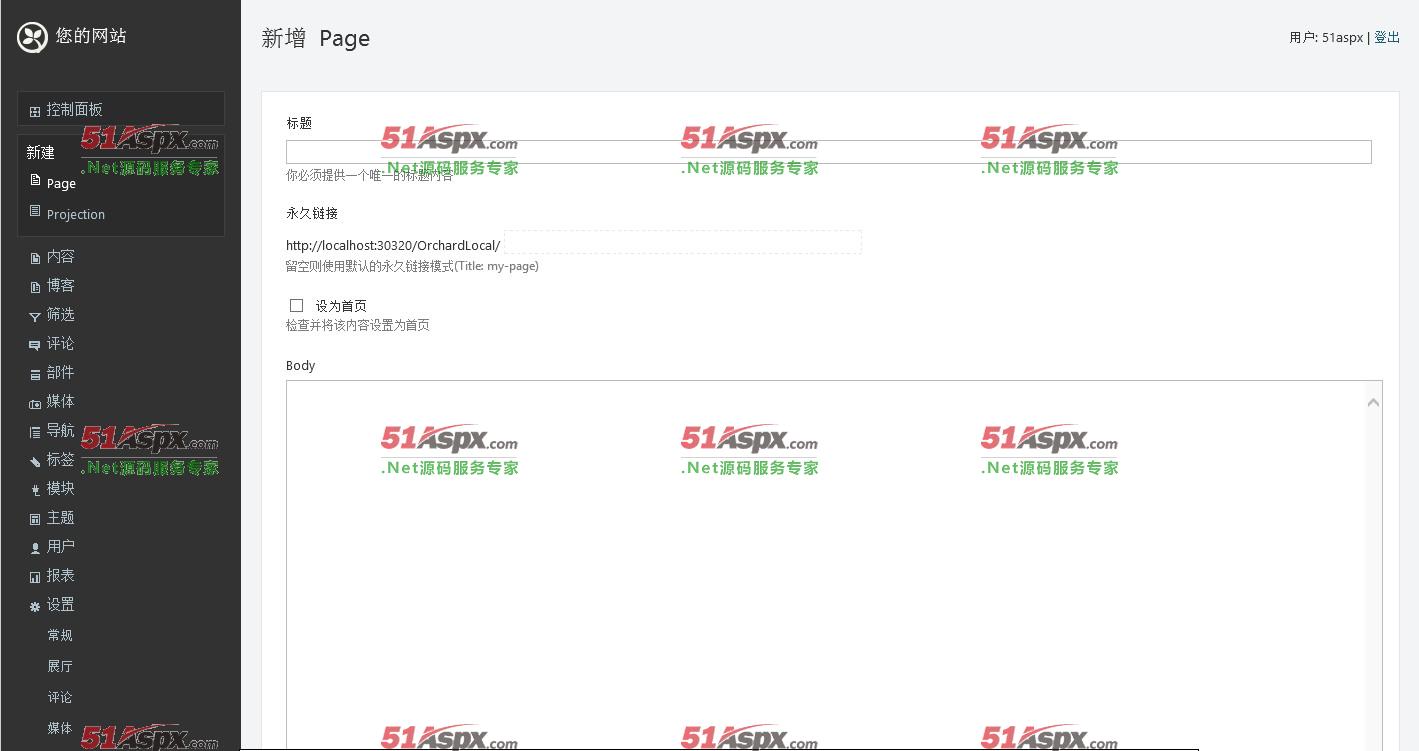Open the 主题 themes item
This screenshot has width=1419, height=751.
(x=60, y=518)
